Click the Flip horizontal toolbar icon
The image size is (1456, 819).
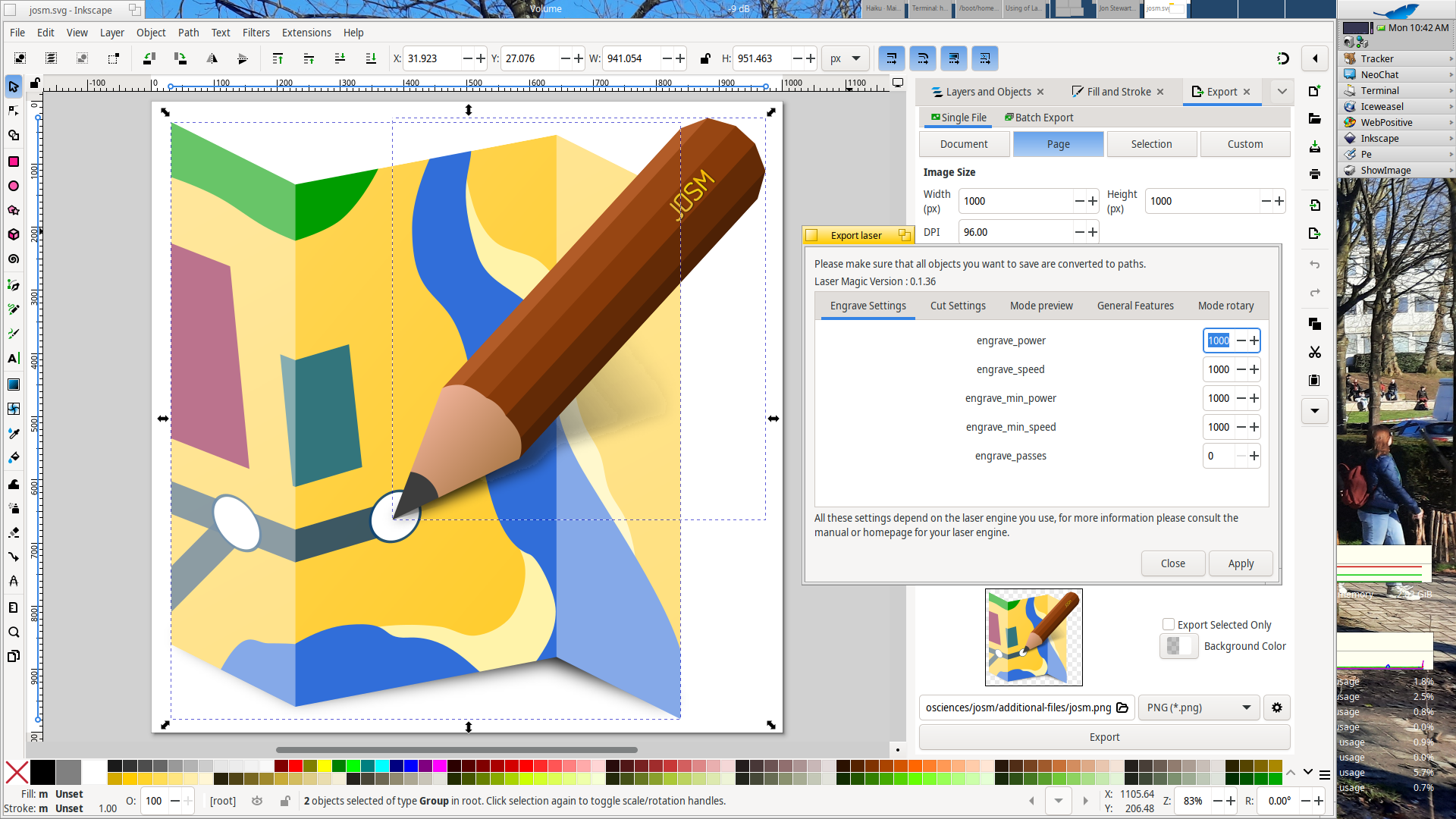coord(212,58)
